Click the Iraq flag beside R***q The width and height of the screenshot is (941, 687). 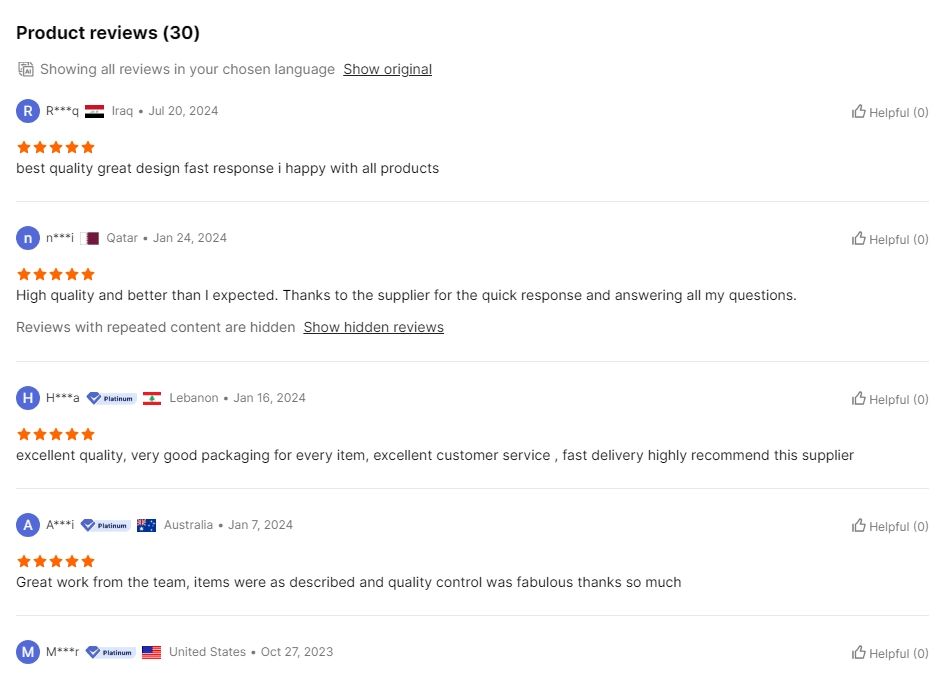point(94,112)
